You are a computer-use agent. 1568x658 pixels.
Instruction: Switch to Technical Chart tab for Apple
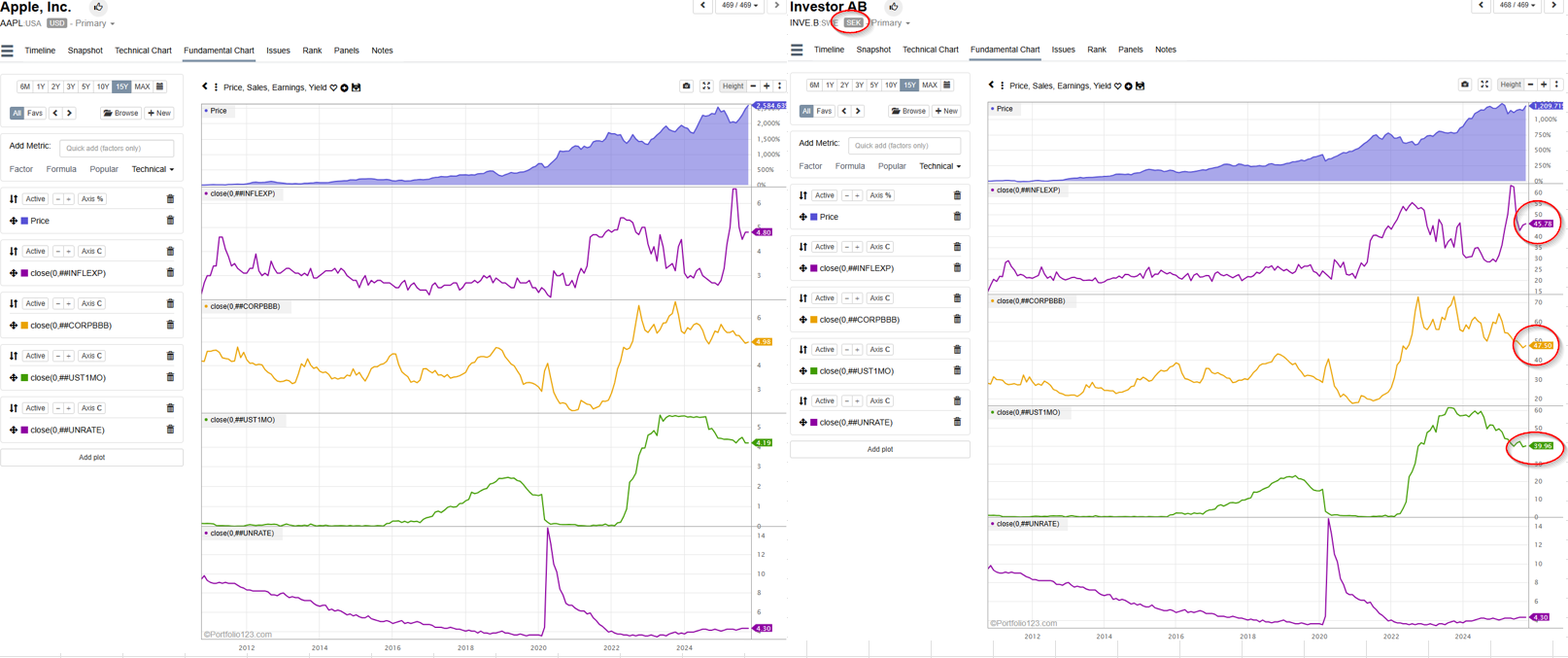(x=143, y=51)
